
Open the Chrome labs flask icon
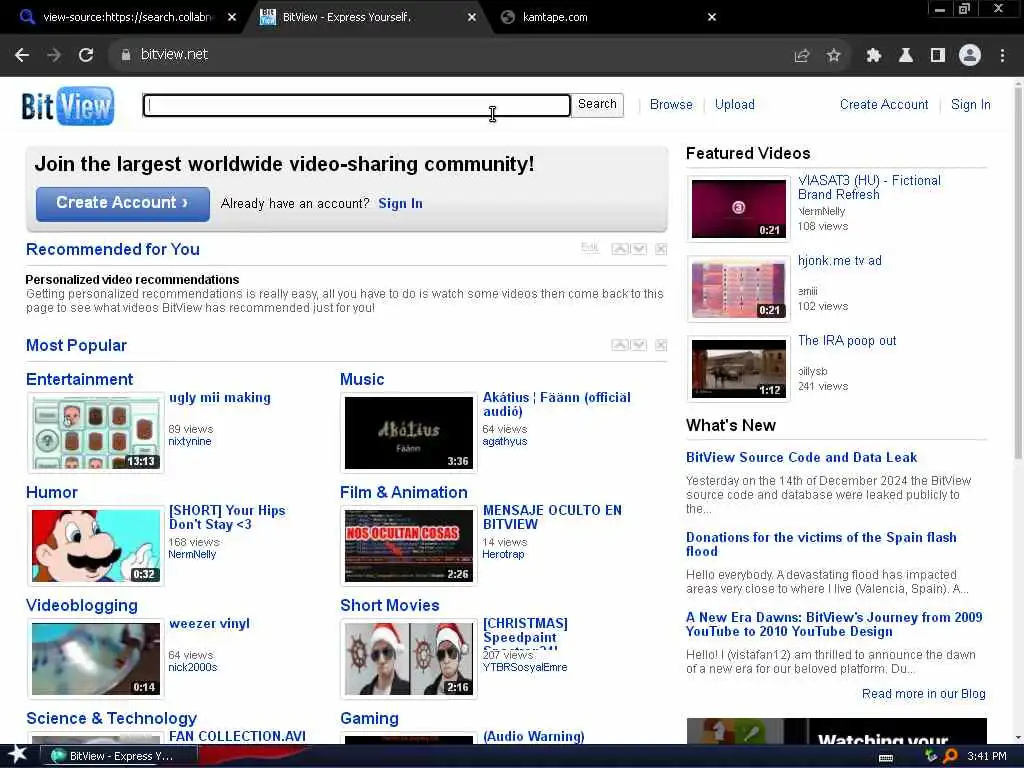click(x=905, y=56)
